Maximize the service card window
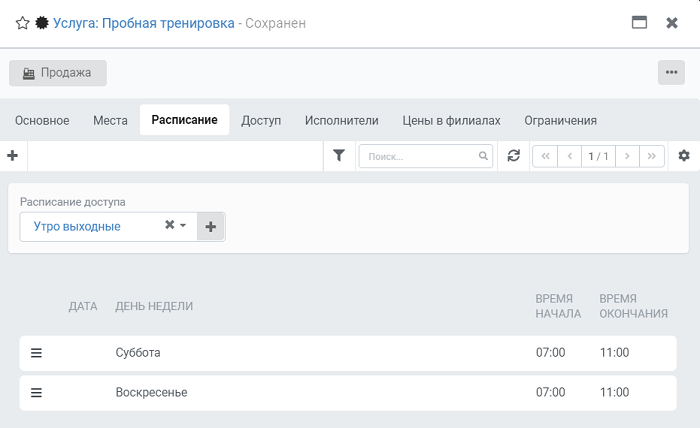Screen dimensions: 700x428 (x=639, y=22)
